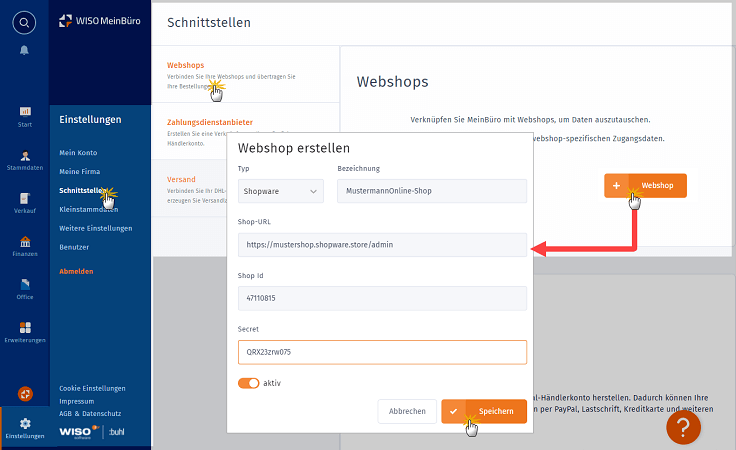Open notifications bell icon

click(24, 50)
